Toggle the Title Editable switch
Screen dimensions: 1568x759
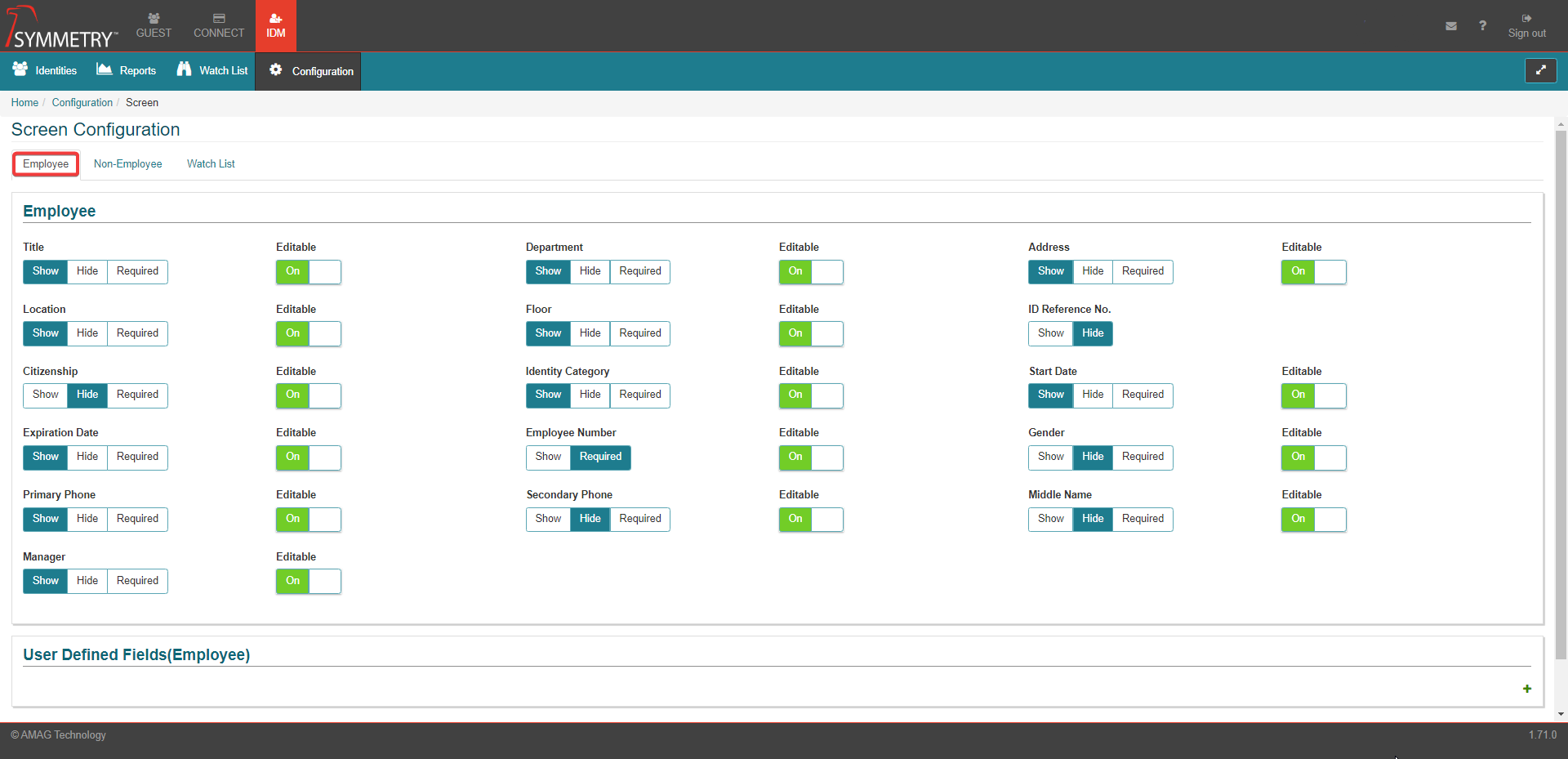(308, 271)
